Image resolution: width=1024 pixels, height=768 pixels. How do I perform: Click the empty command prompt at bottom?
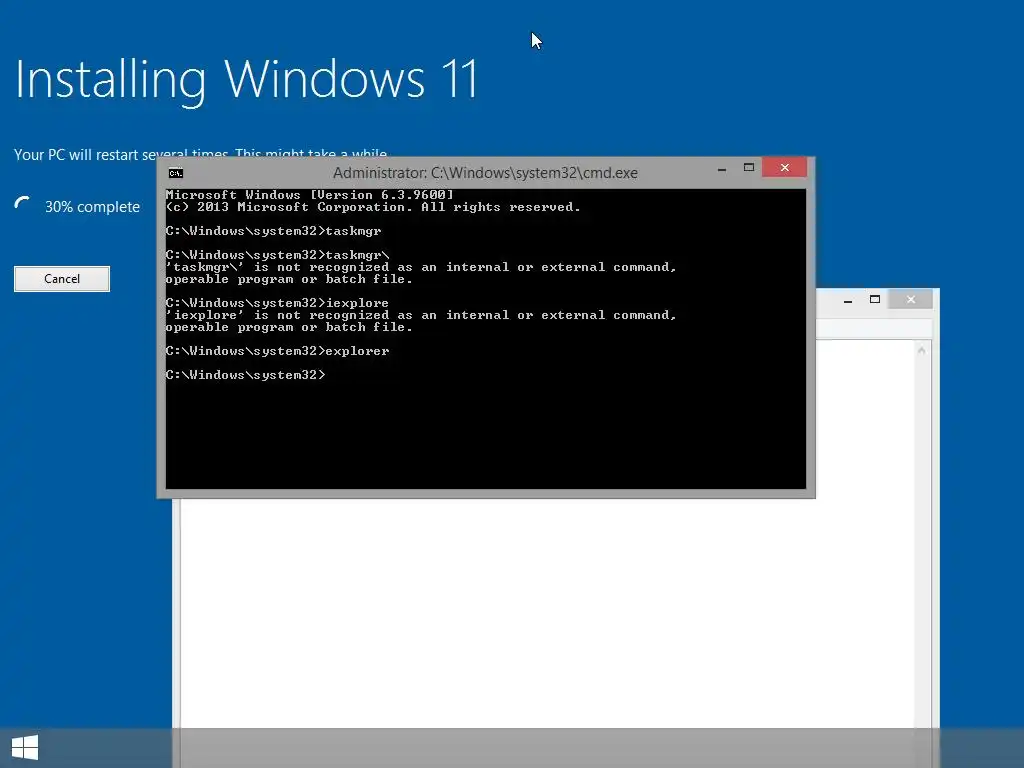point(246,375)
